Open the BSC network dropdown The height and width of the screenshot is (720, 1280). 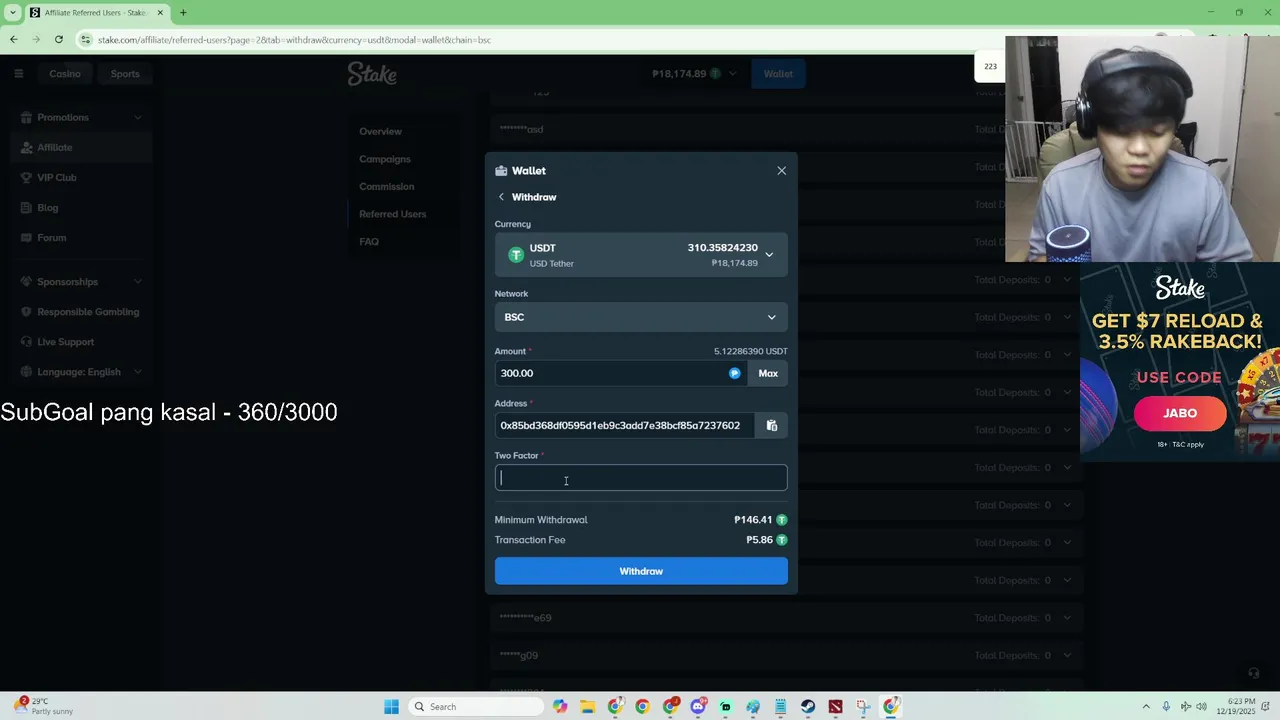pyautogui.click(x=641, y=317)
